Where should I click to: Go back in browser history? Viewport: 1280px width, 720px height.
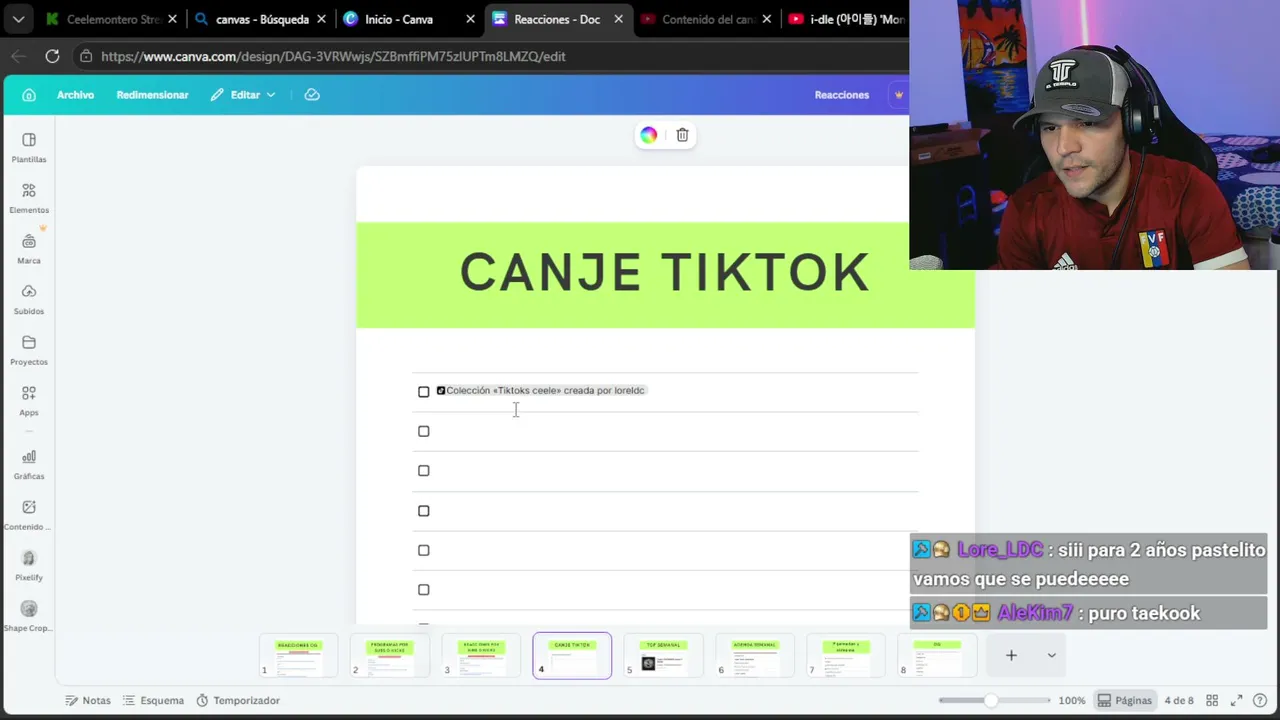click(18, 56)
